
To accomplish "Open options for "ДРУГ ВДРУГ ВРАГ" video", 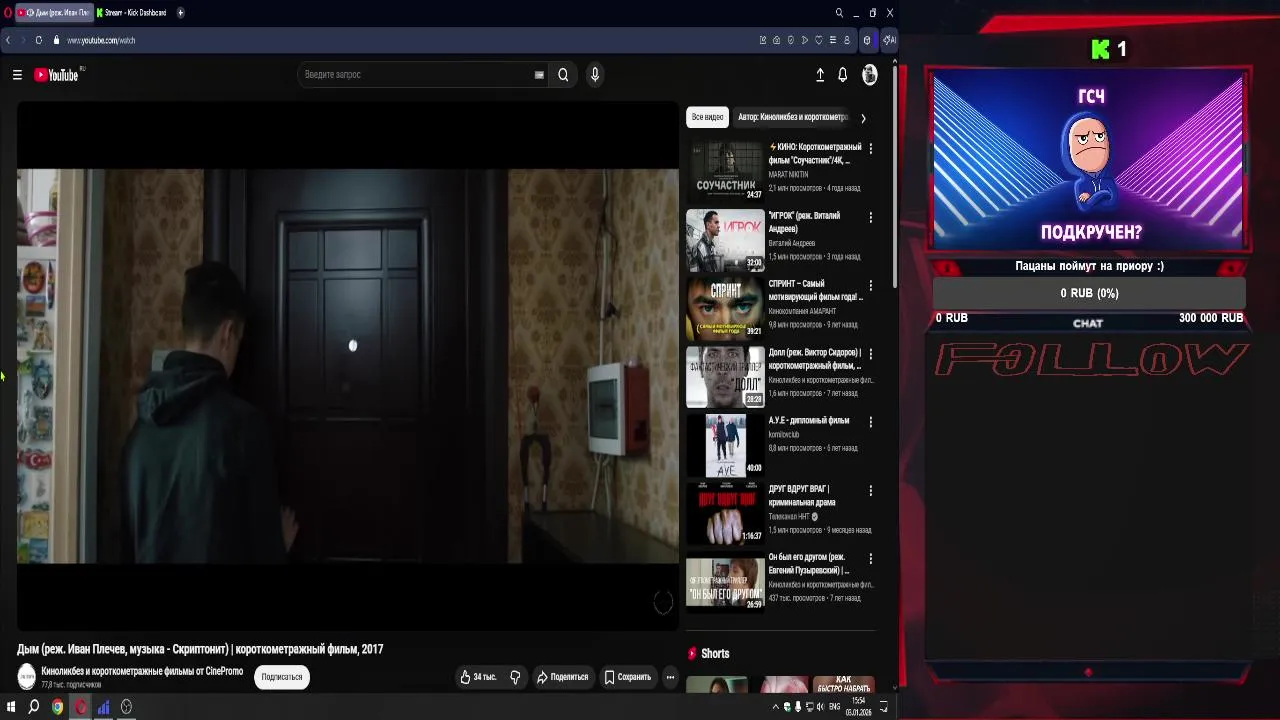I will 870,491.
